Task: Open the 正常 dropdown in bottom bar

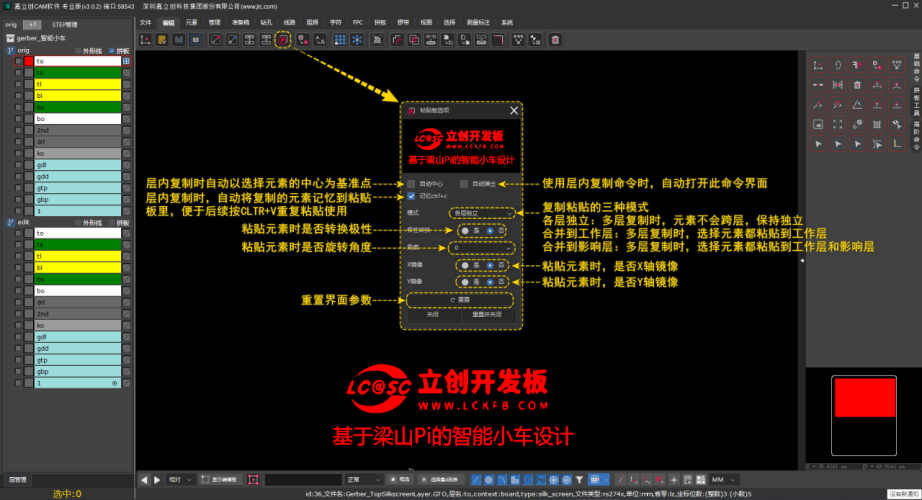Action: coord(365,479)
